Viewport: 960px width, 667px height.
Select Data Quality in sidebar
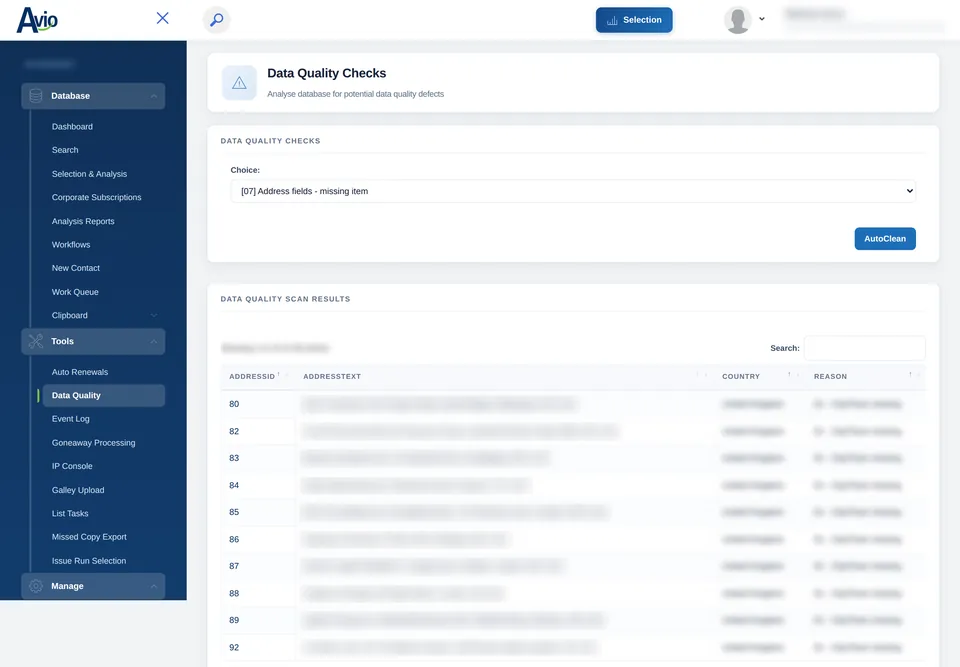click(x=103, y=396)
